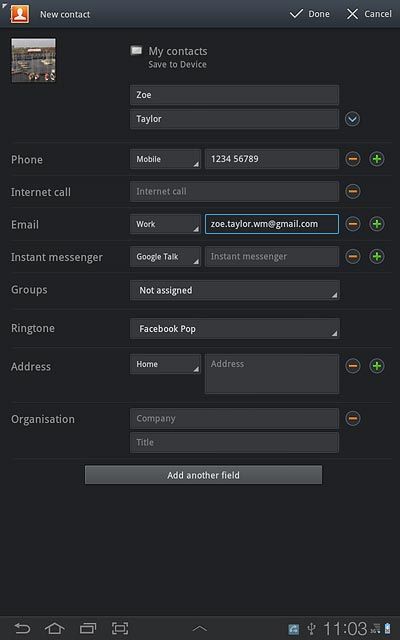This screenshot has height=640, width=400.
Task: Remove the Internet call field
Action: tap(353, 191)
